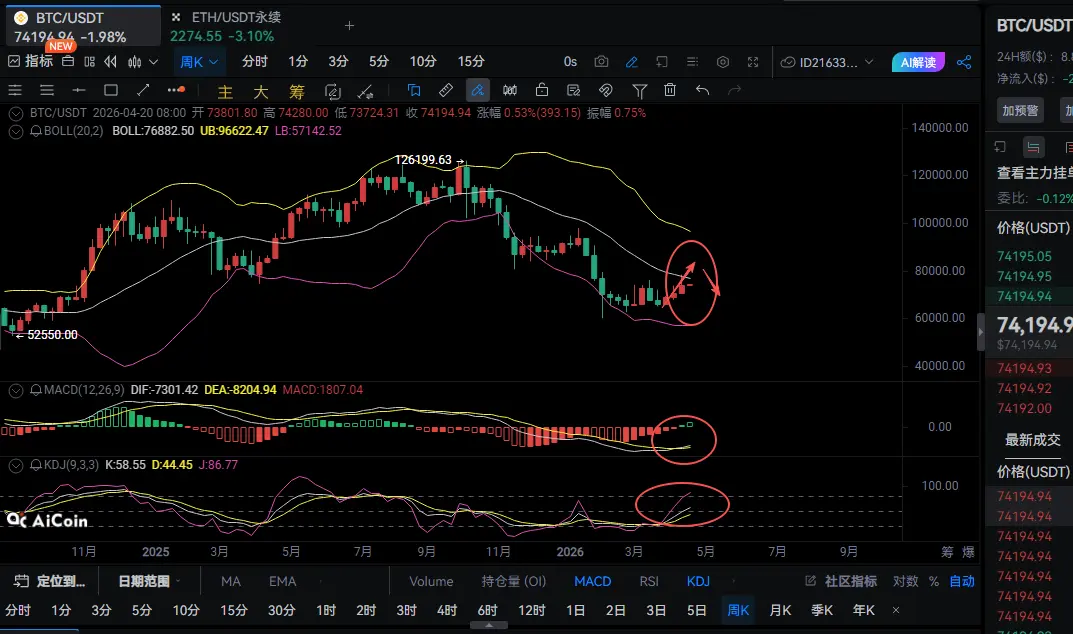Open the 周K period dropdown
This screenshot has height=634, width=1073.
198,62
